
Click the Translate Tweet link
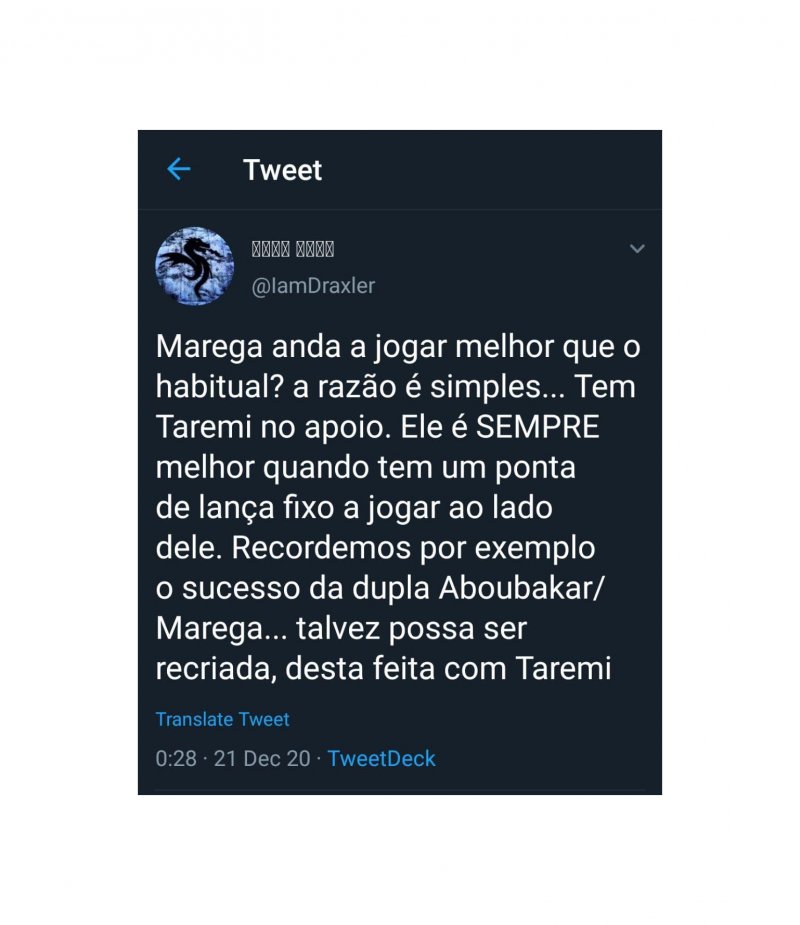click(x=222, y=719)
